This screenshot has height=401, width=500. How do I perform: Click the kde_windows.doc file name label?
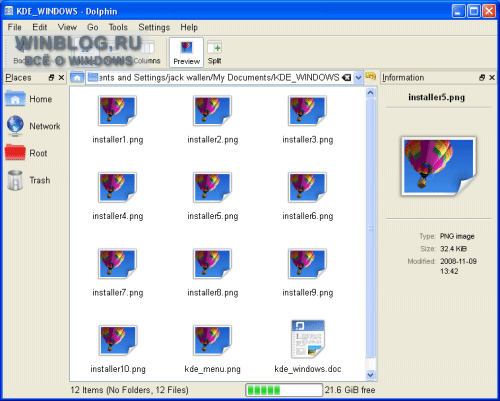click(308, 369)
